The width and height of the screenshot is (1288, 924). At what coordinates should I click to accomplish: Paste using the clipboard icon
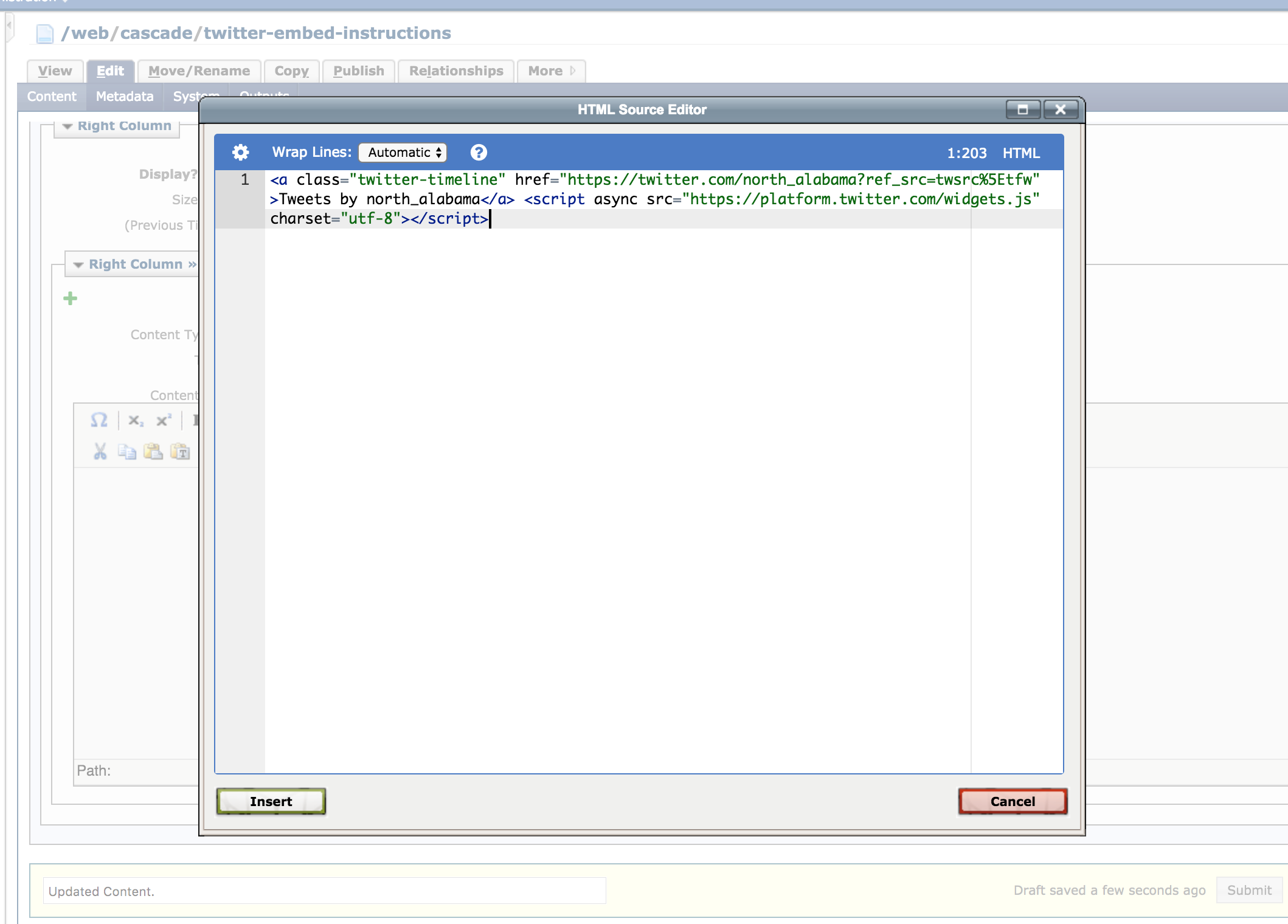coord(153,452)
